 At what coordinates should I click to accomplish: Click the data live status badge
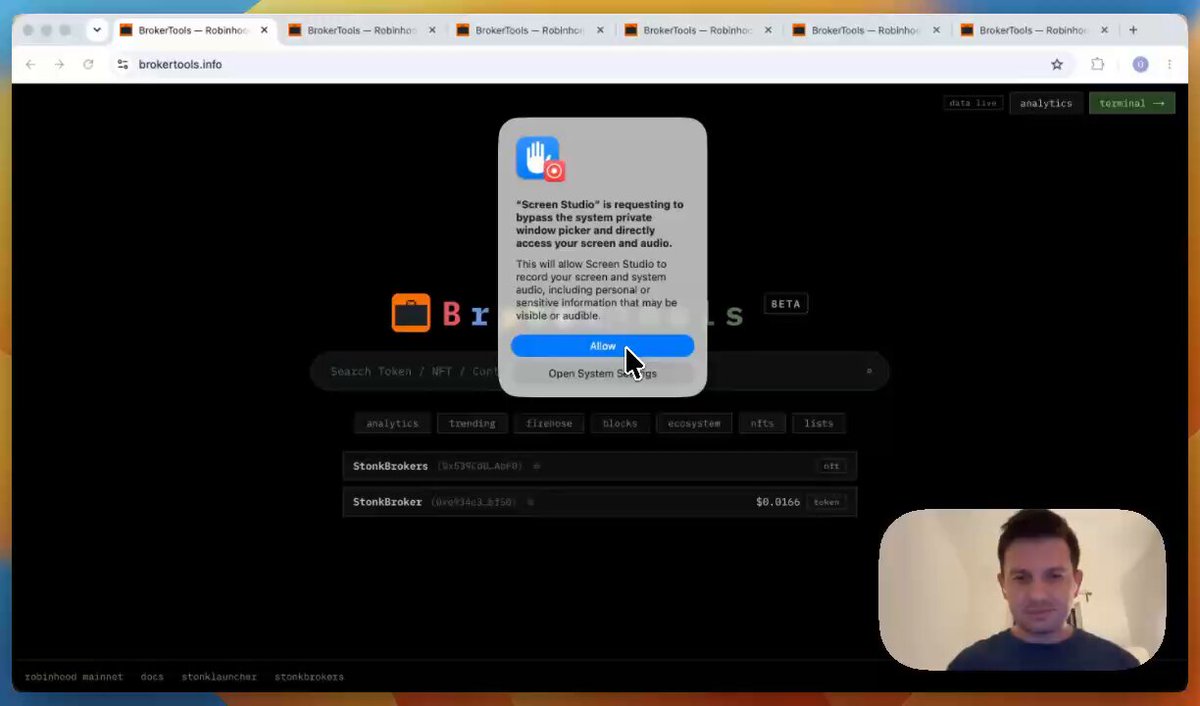click(973, 103)
